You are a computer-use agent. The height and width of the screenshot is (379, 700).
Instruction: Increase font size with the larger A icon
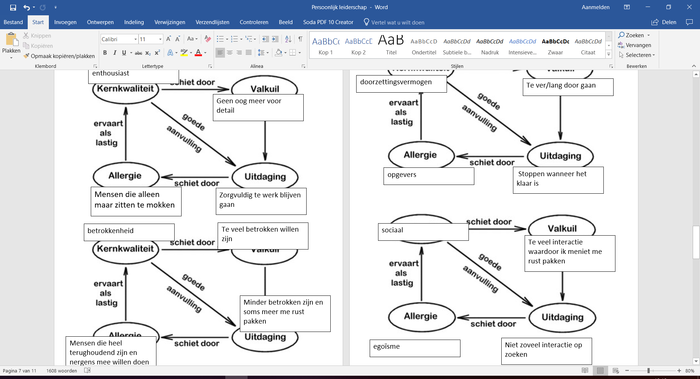168,39
